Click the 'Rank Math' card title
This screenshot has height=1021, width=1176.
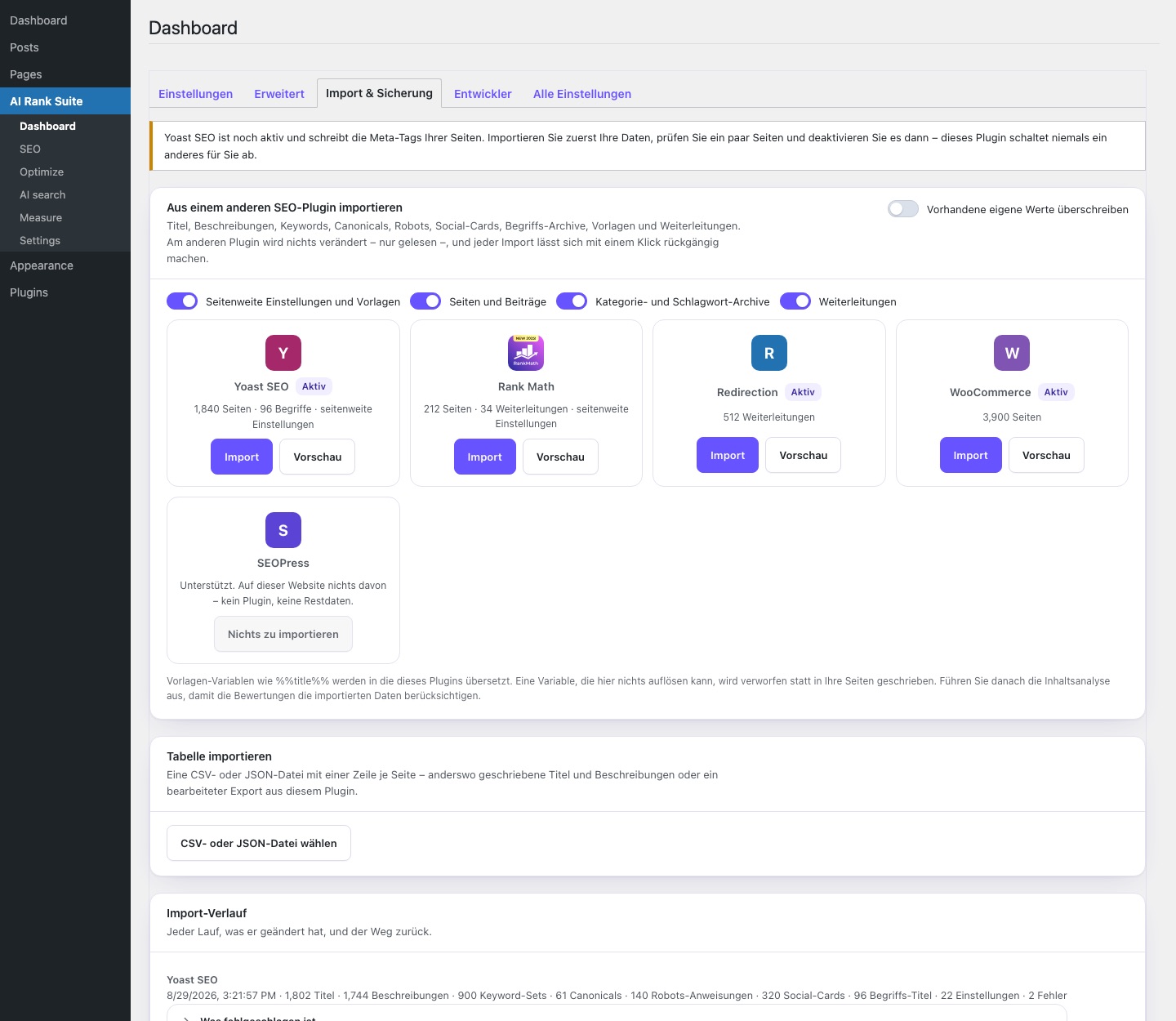(526, 386)
